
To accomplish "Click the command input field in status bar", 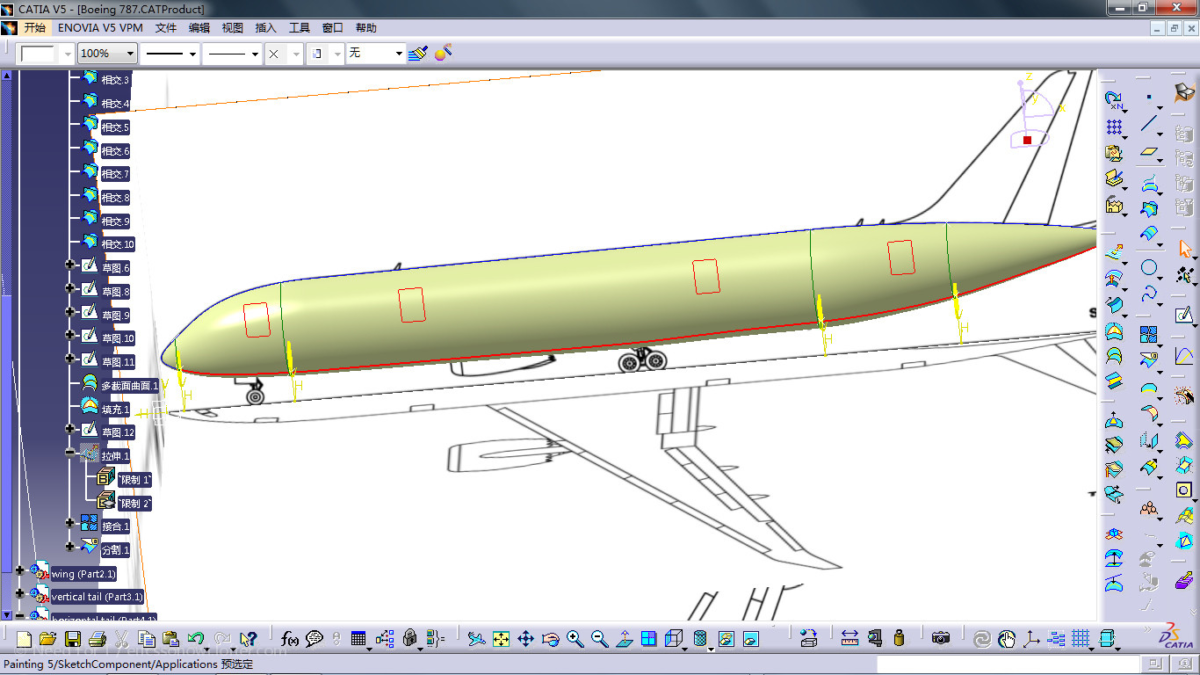I will 1009,664.
